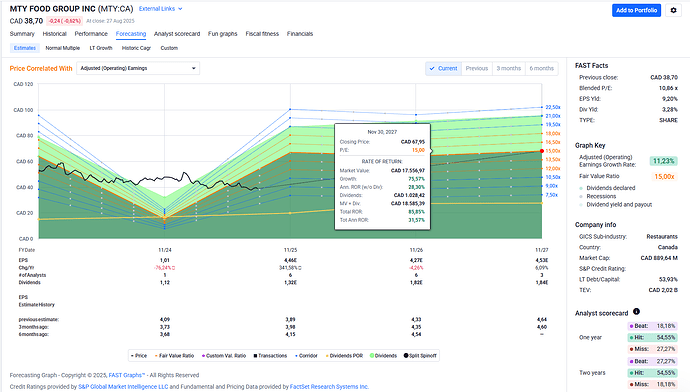The width and height of the screenshot is (690, 392).
Task: Click the Two years Beat 27,27% badge
Action: tap(652, 361)
